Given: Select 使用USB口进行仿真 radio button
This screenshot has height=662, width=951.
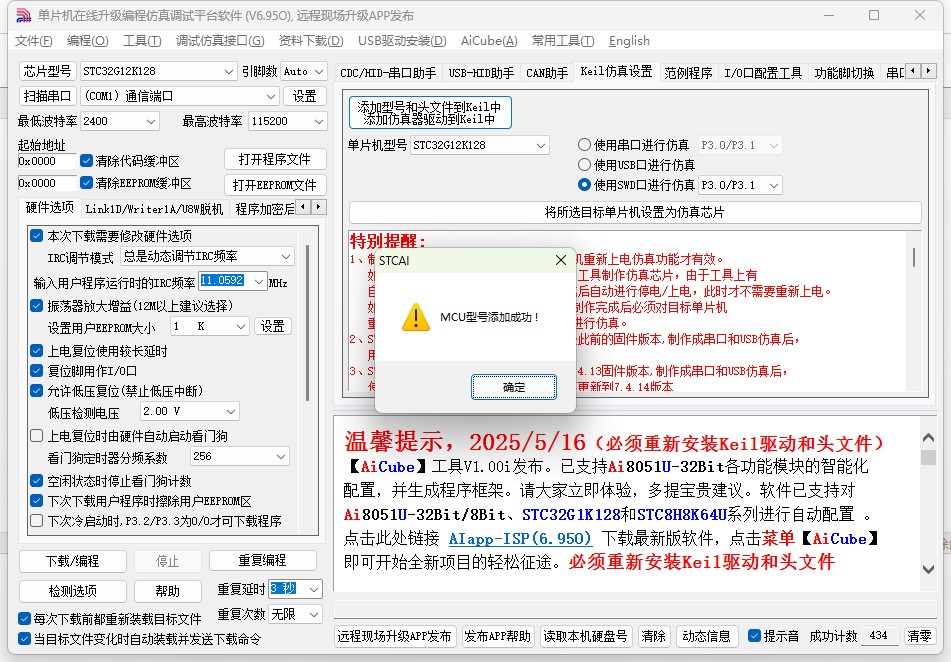Looking at the screenshot, I should (584, 164).
